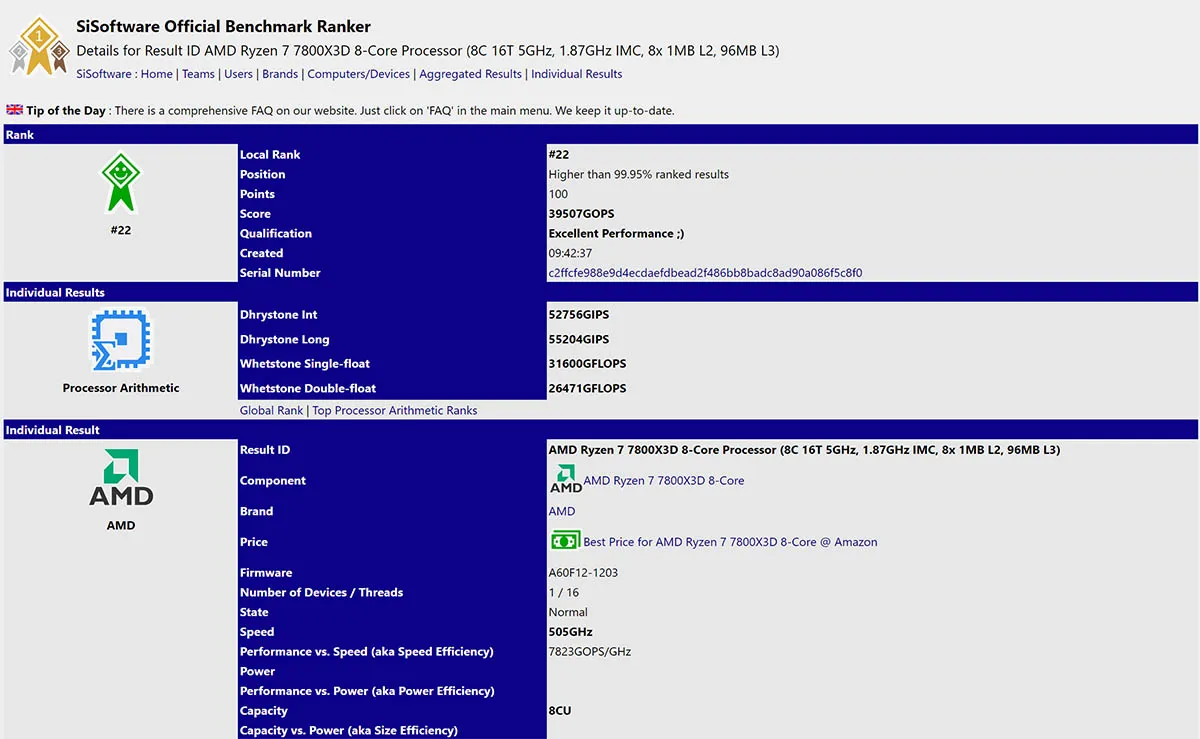View Aggregated Results page

tap(471, 74)
